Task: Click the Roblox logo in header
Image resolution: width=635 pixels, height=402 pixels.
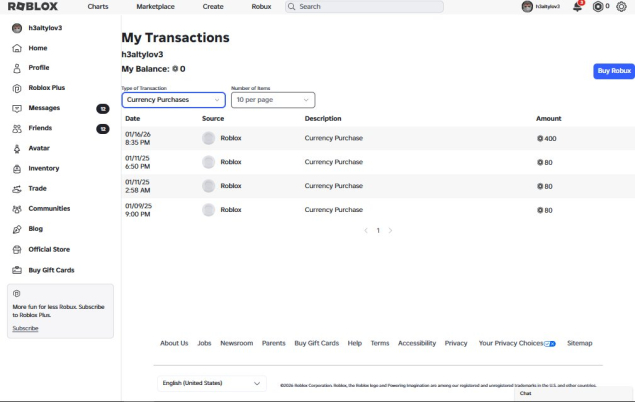Action: click(33, 6)
